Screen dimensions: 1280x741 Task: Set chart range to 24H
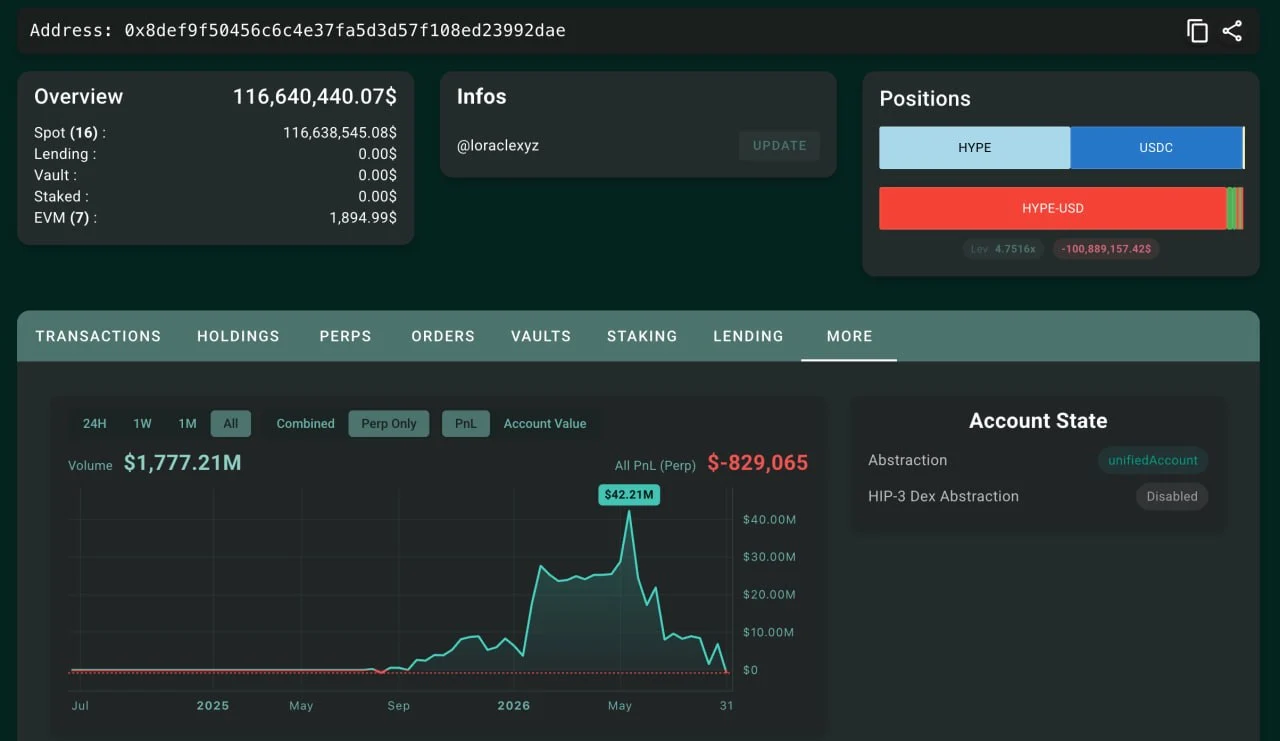pos(95,424)
